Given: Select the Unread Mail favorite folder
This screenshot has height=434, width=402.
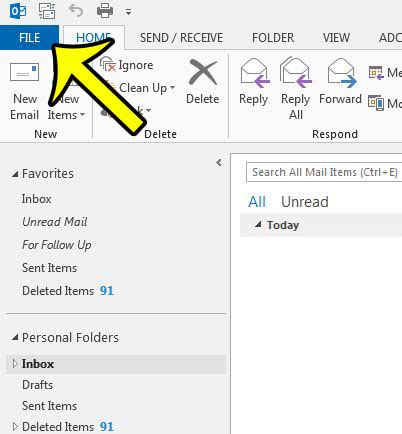Looking at the screenshot, I should [x=55, y=222].
